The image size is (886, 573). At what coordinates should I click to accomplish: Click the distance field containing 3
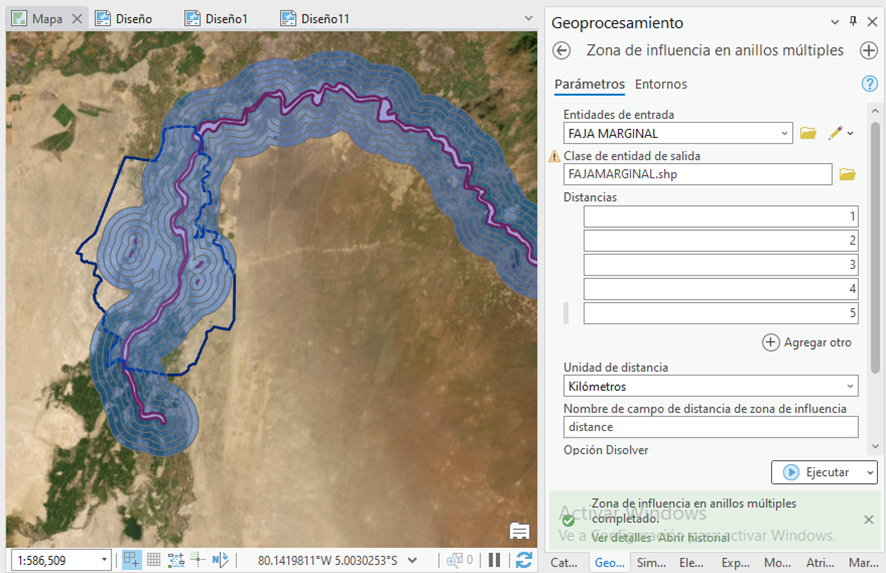click(x=720, y=265)
